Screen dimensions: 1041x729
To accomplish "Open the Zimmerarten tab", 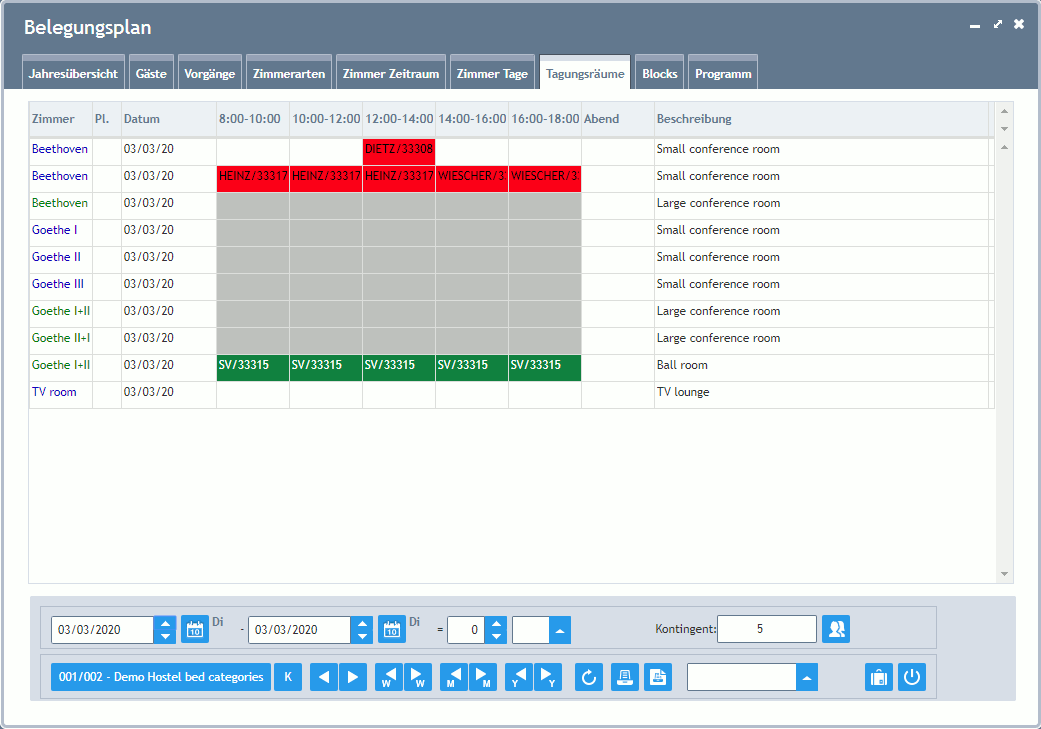I will (x=289, y=73).
